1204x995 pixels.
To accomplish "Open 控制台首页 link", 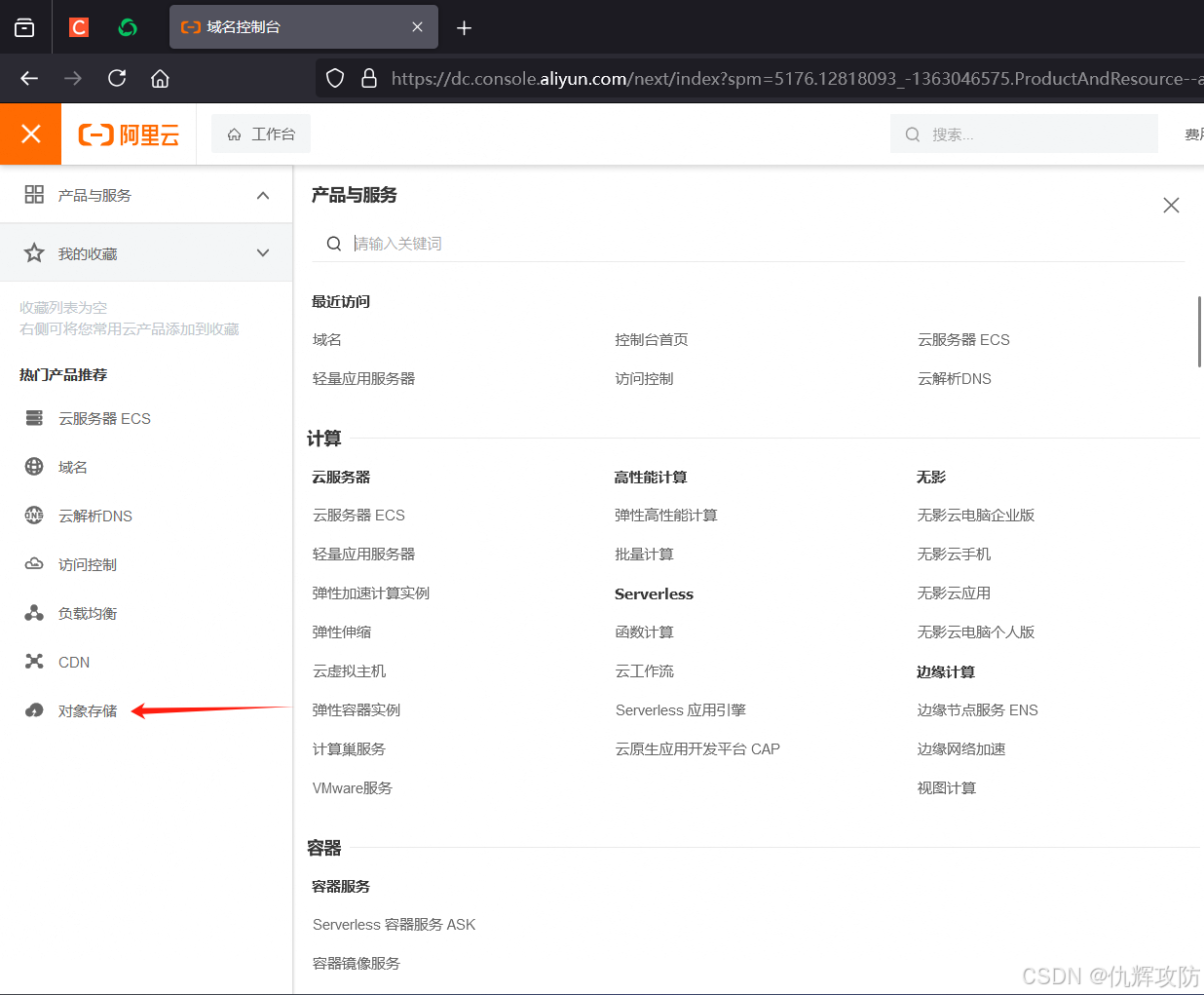I will click(x=652, y=339).
